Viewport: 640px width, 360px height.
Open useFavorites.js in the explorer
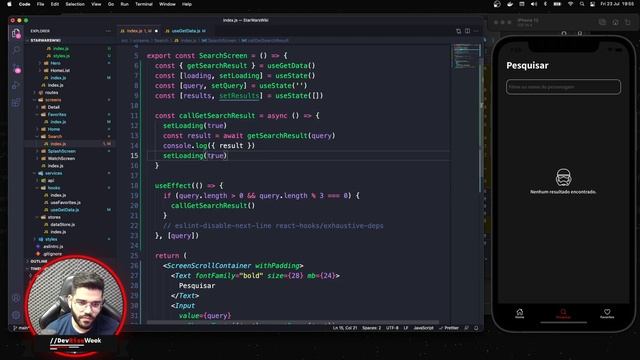[65, 203]
